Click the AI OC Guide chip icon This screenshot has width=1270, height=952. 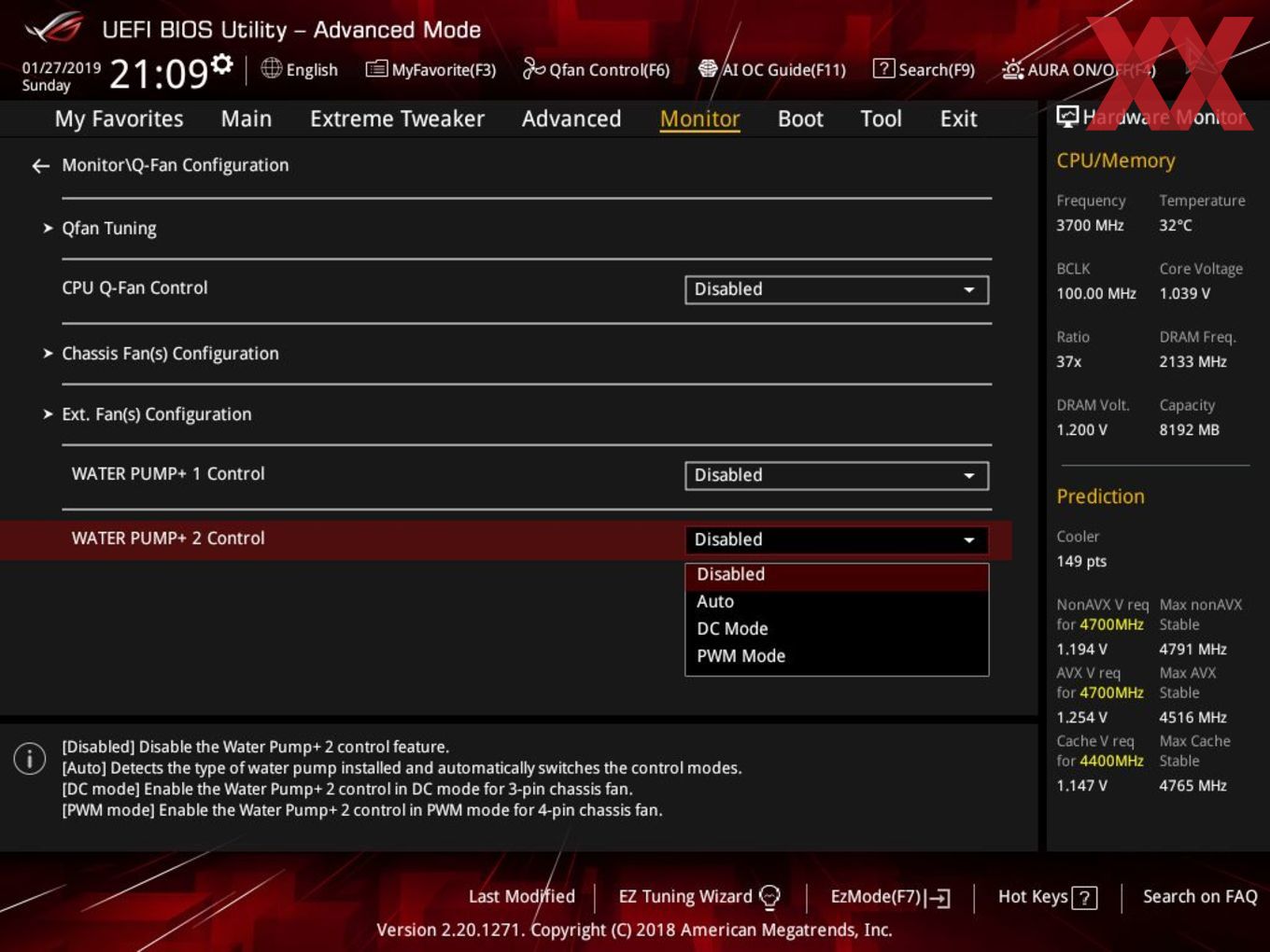tap(708, 69)
